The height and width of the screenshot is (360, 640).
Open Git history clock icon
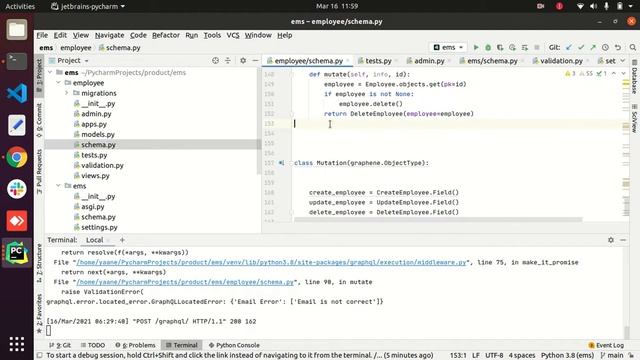pos(605,47)
